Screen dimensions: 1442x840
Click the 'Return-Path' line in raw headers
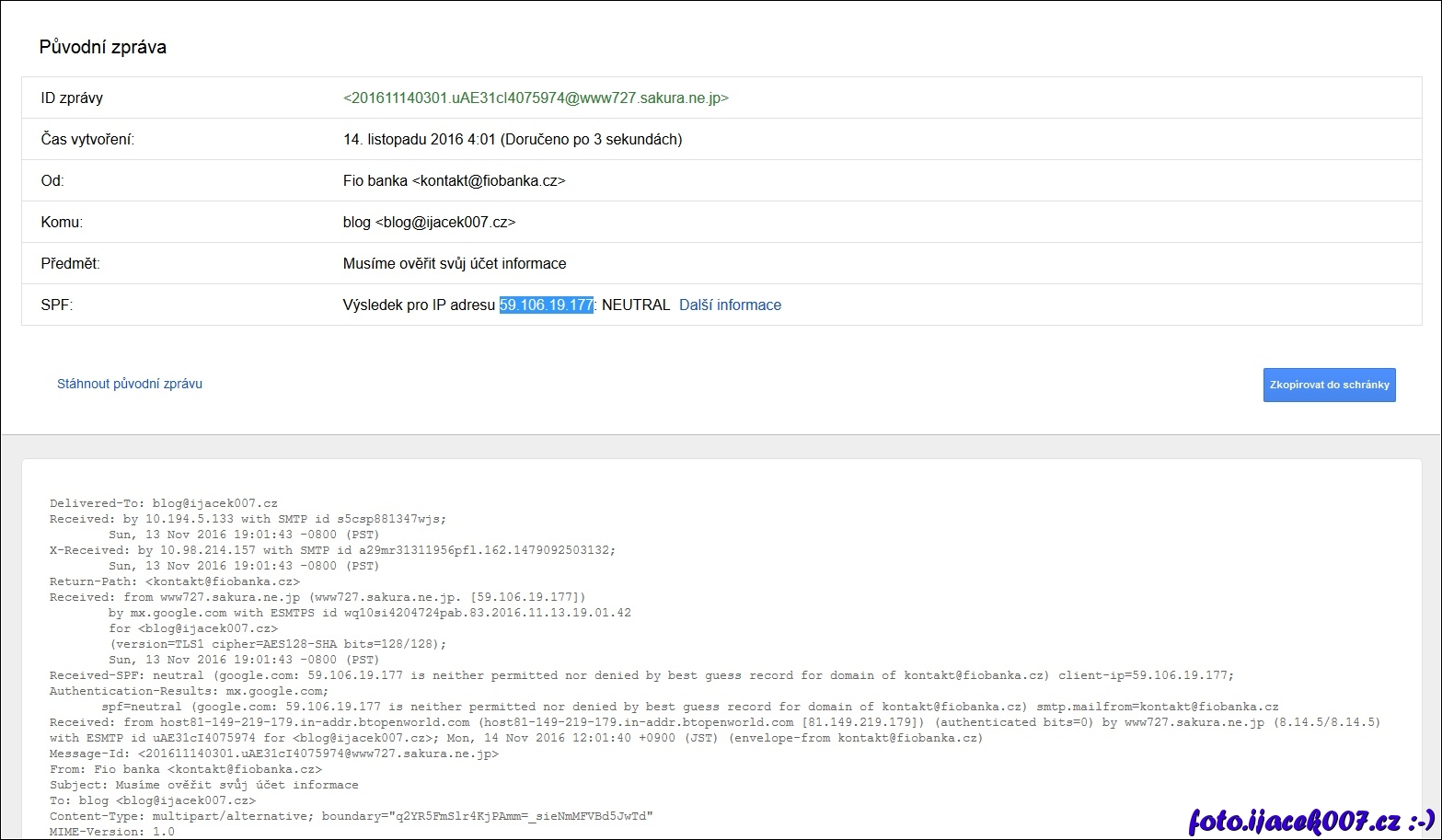(x=175, y=581)
